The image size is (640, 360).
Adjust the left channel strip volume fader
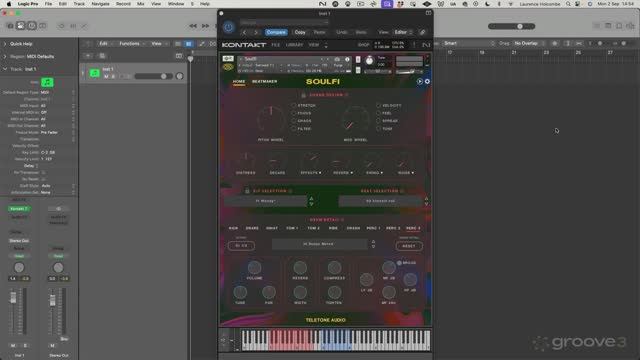(x=13, y=298)
